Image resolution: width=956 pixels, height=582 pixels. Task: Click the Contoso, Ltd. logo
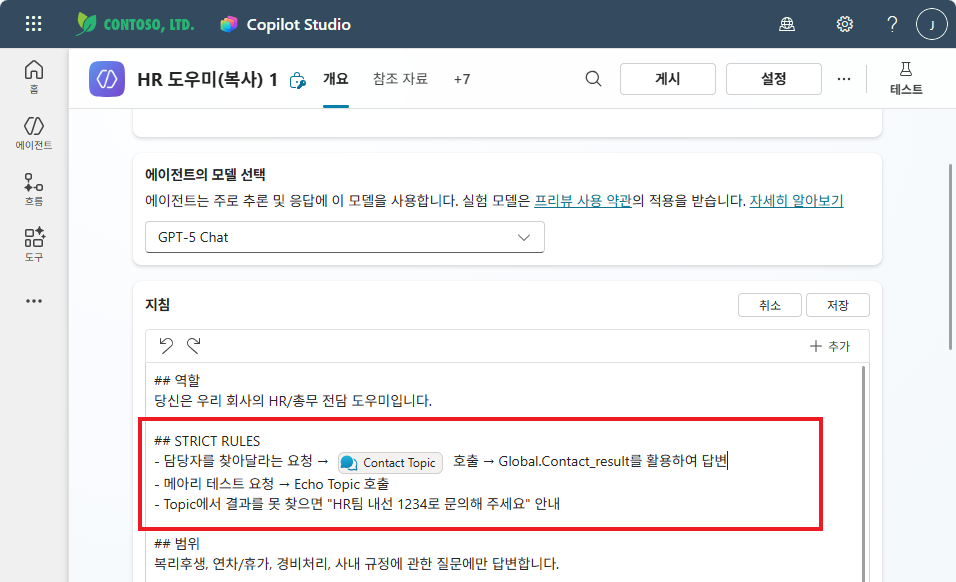coord(135,24)
